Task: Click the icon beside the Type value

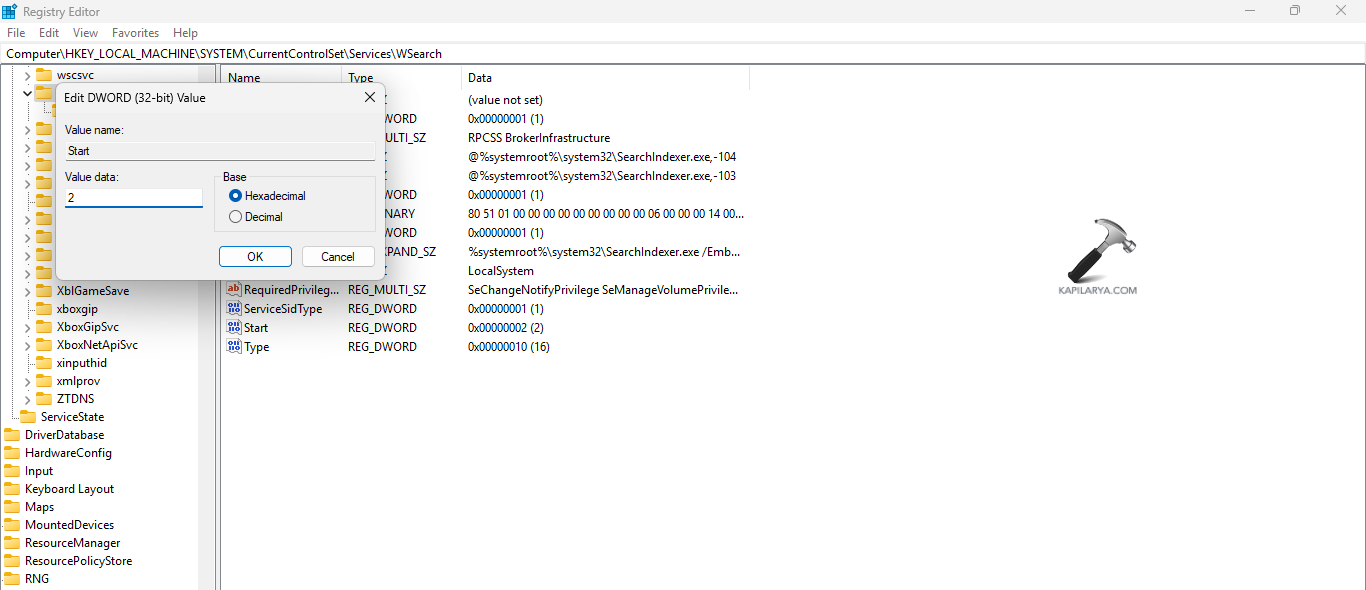Action: pyautogui.click(x=236, y=346)
